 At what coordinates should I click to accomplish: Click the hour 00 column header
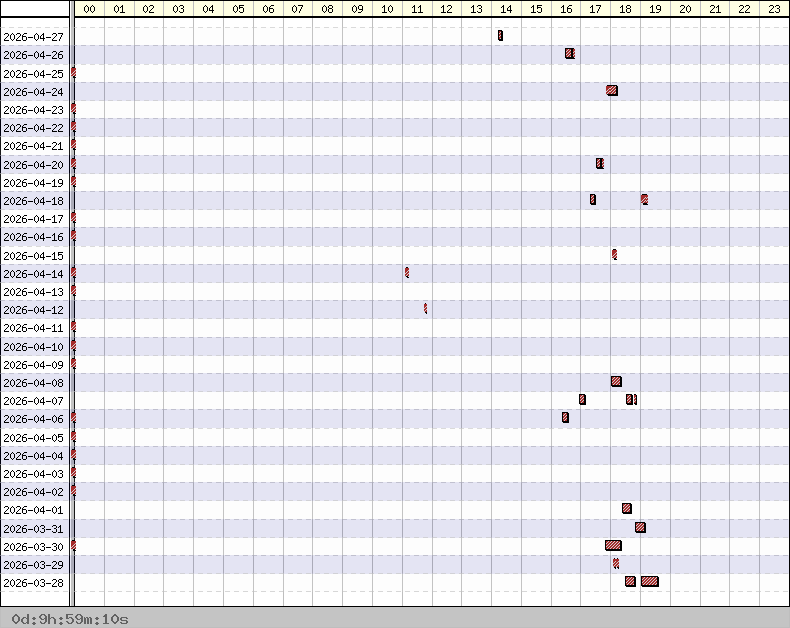pyautogui.click(x=89, y=9)
